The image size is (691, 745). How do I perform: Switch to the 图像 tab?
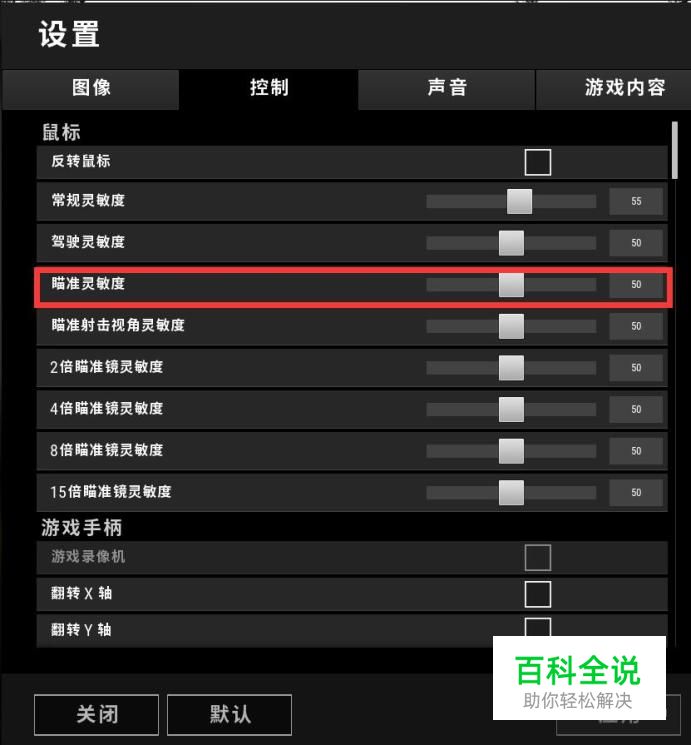coord(91,89)
